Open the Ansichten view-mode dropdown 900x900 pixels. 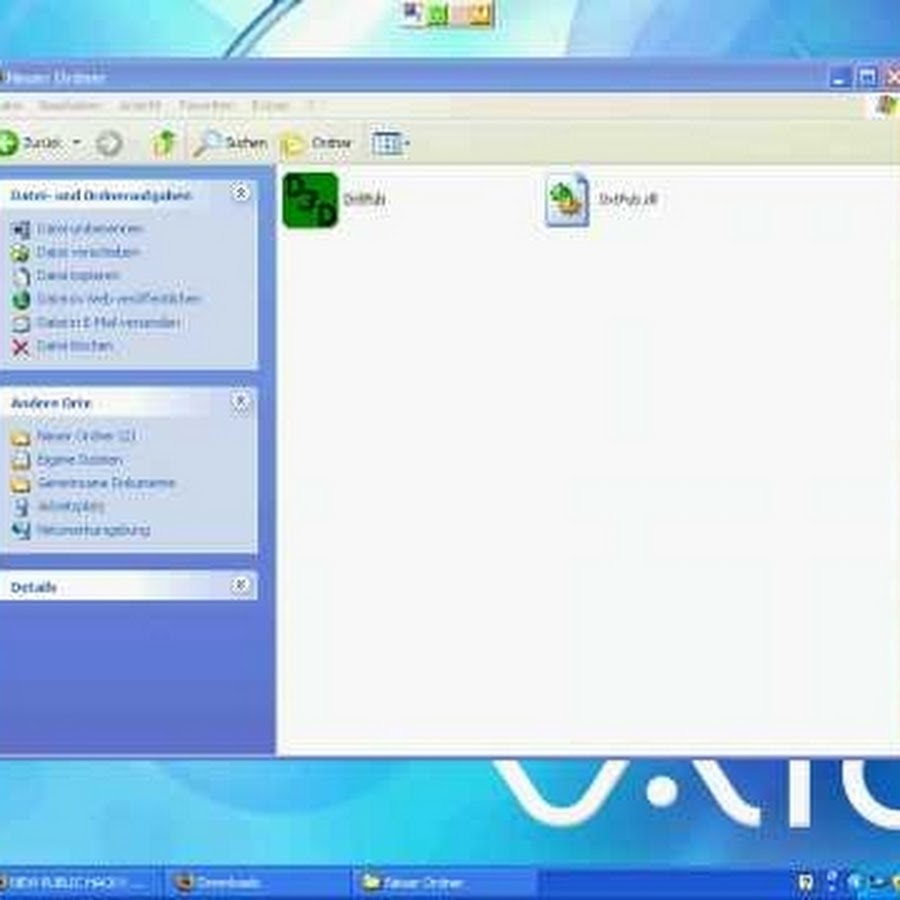point(391,143)
